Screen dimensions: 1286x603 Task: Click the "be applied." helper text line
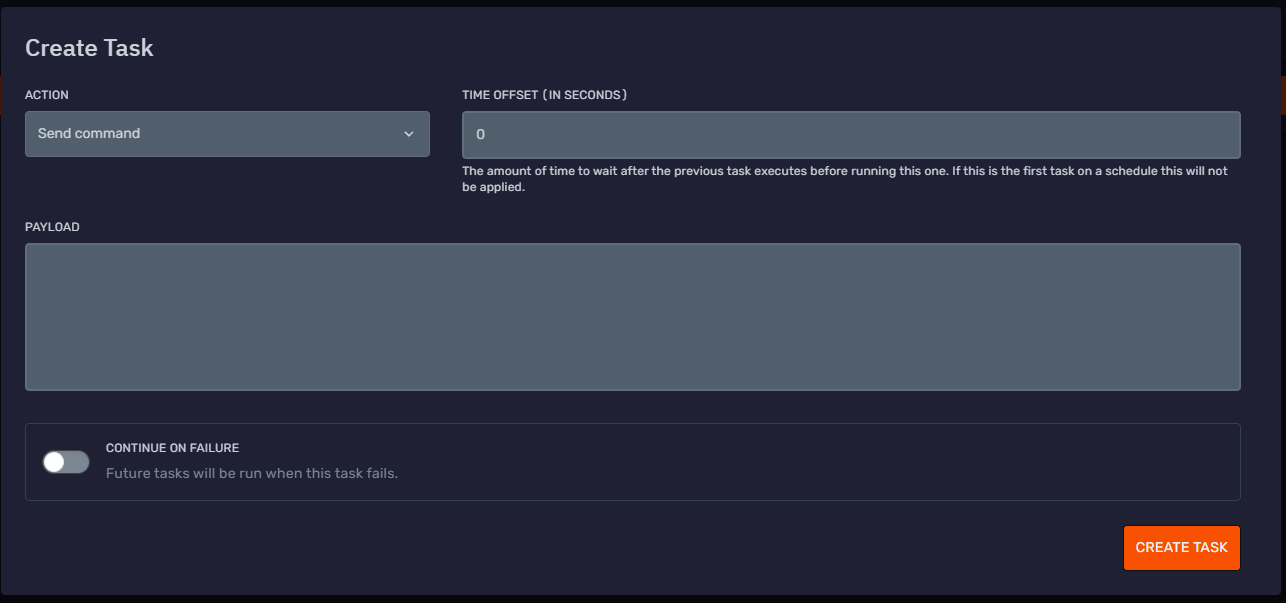click(x=493, y=187)
